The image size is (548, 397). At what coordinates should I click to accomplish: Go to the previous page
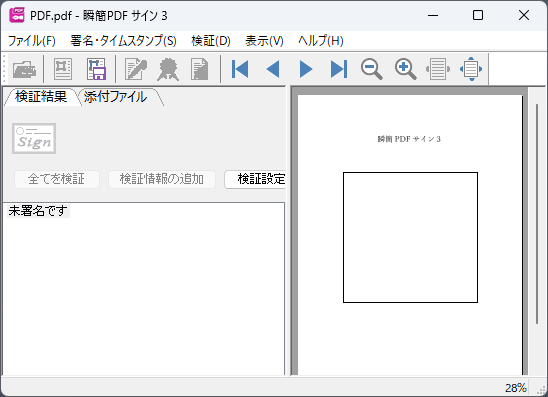tap(273, 69)
